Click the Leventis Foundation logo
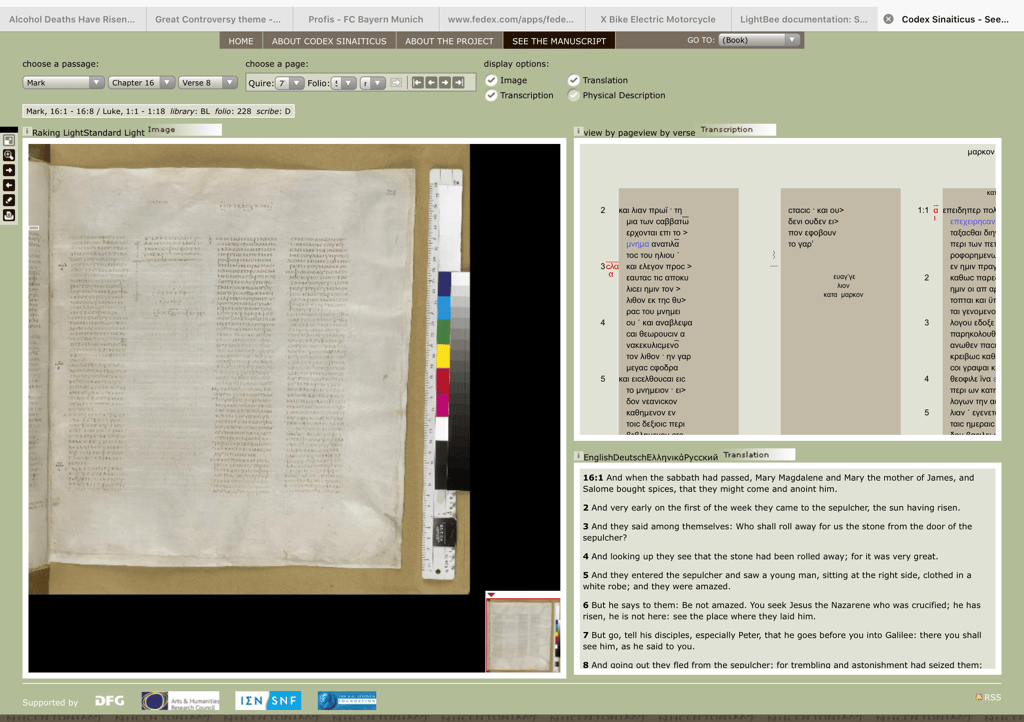 pyautogui.click(x=347, y=700)
